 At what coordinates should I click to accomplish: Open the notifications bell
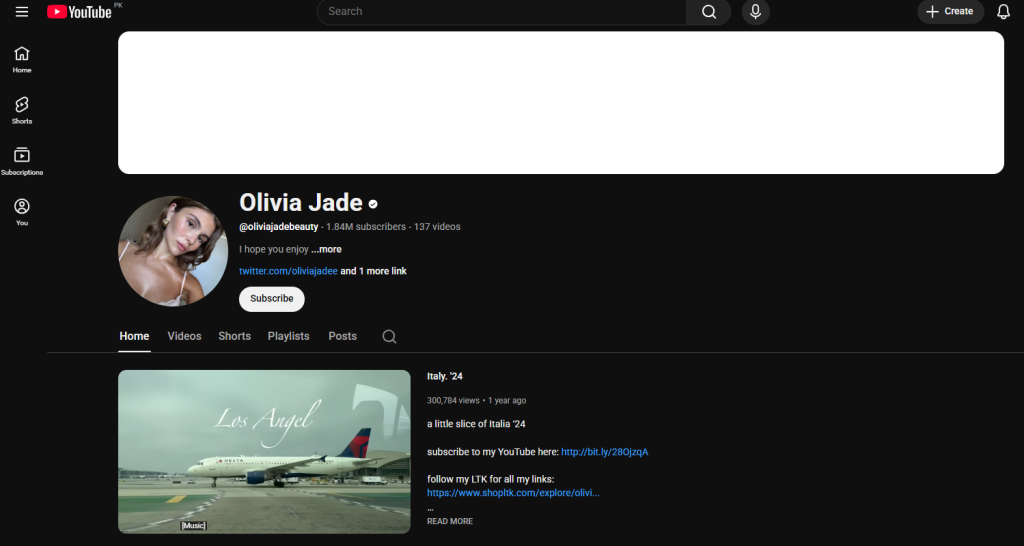1003,12
